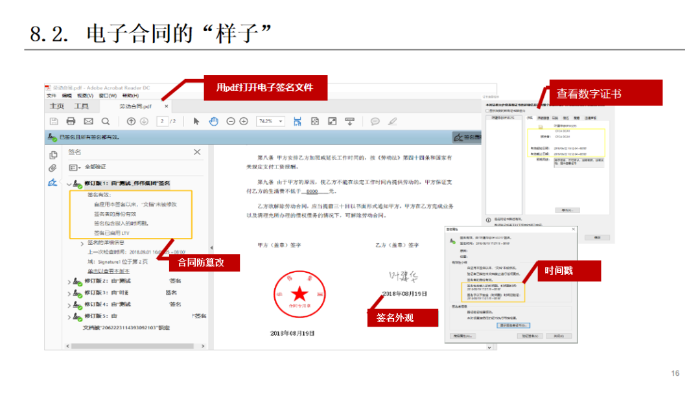
Task: Open the 视图(V) menu
Action: (x=85, y=95)
